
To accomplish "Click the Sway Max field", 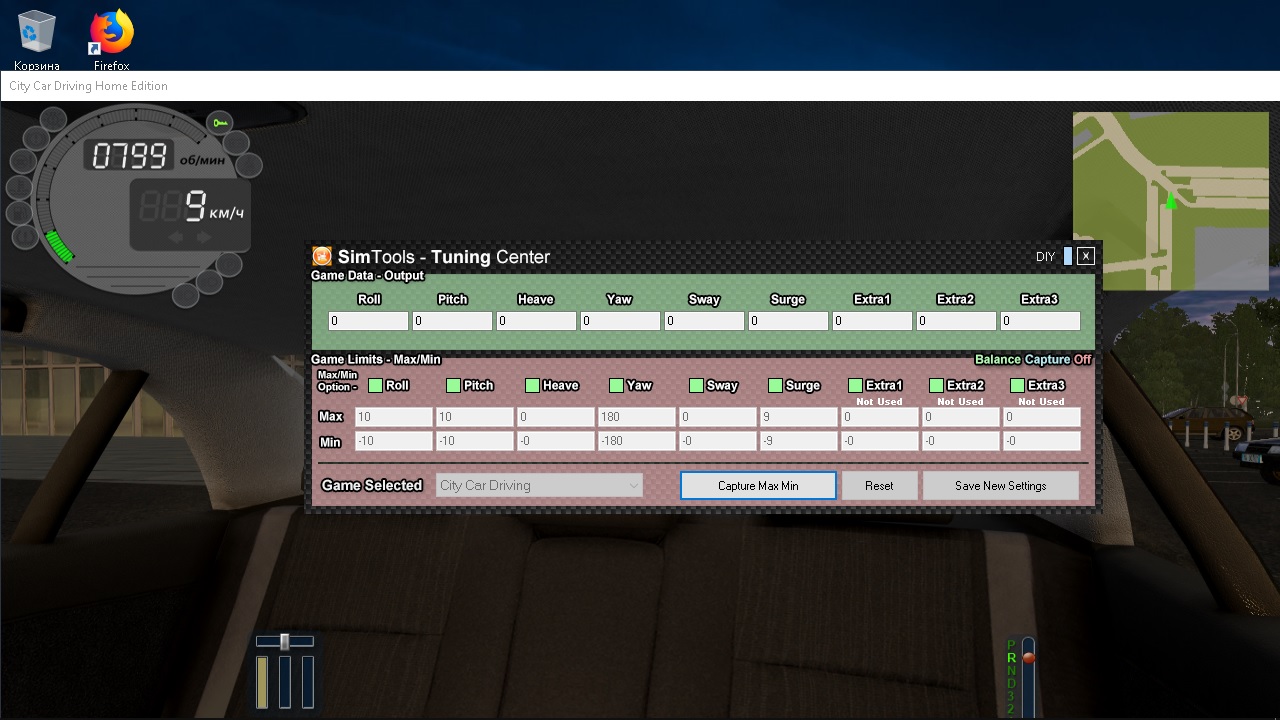I will [718, 417].
